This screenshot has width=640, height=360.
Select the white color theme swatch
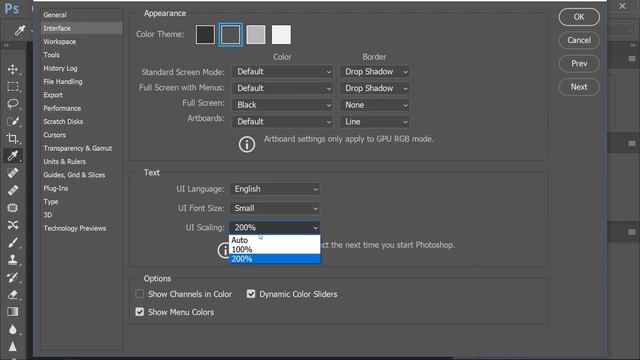click(x=281, y=35)
